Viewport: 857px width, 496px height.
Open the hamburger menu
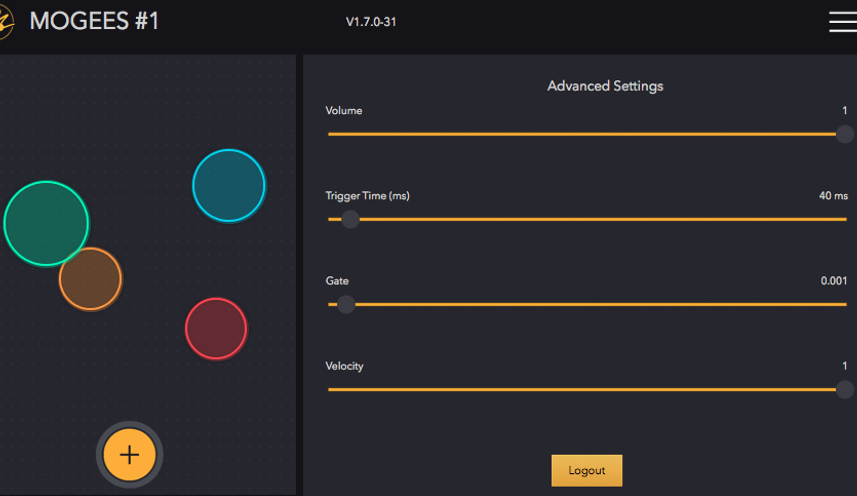(x=843, y=22)
